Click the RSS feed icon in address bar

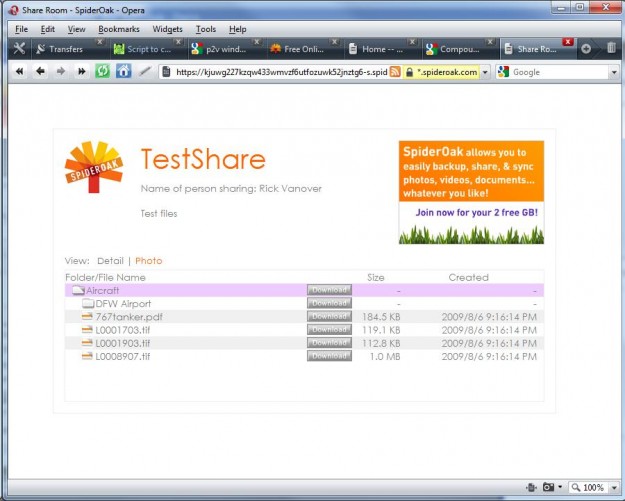395,72
